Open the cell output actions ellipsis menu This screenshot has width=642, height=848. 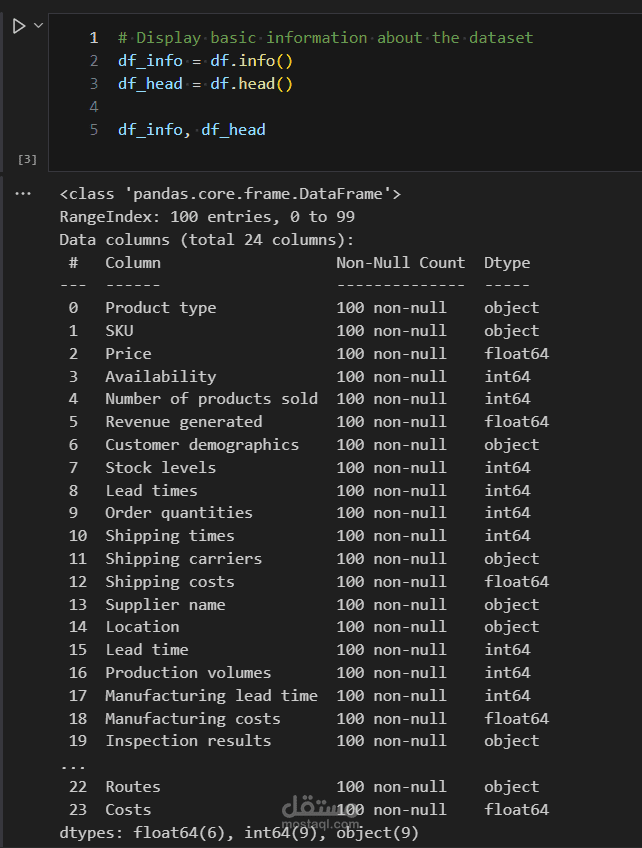(x=23, y=193)
